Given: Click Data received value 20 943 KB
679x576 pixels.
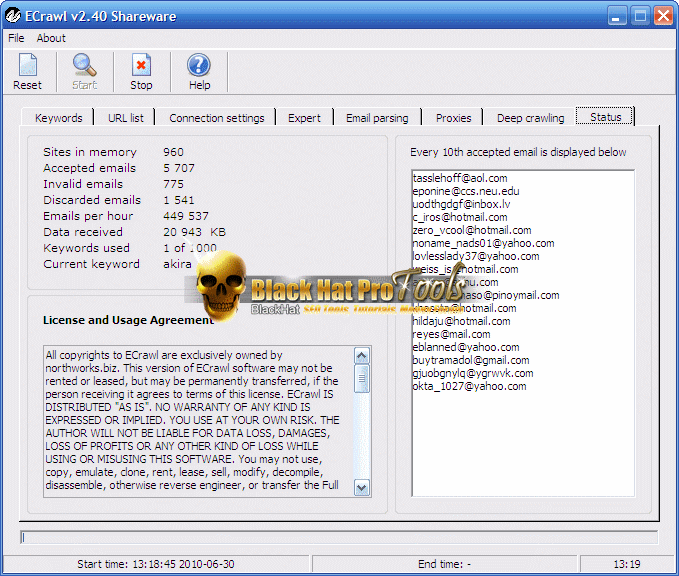Looking at the screenshot, I should pyautogui.click(x=194, y=232).
